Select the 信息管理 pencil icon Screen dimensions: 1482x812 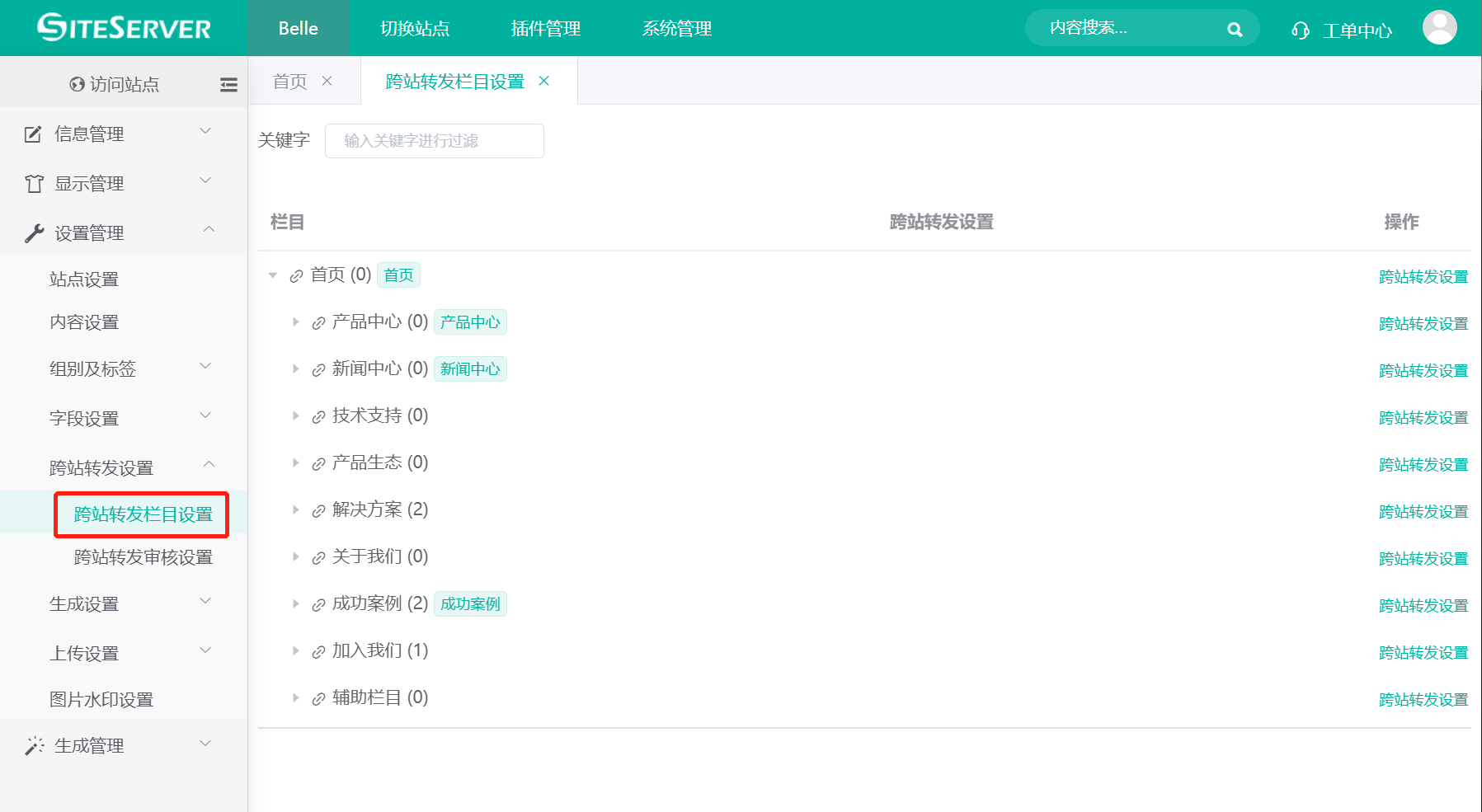31,134
